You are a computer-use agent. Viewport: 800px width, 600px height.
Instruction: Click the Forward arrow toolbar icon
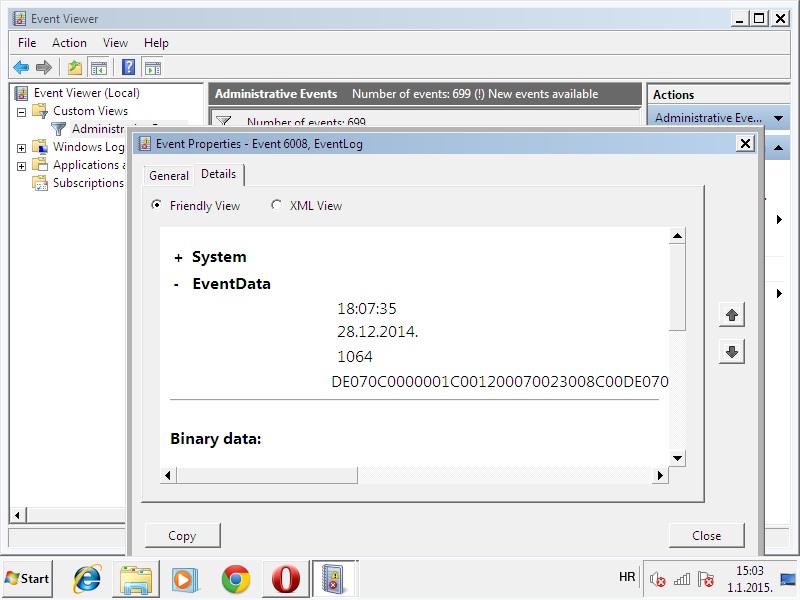(44, 67)
